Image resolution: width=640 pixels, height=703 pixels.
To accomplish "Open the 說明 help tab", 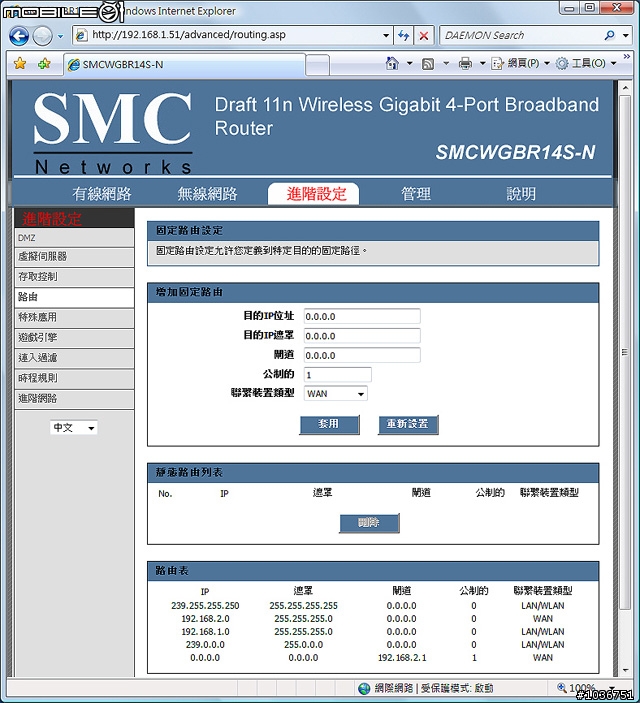I will click(x=521, y=194).
